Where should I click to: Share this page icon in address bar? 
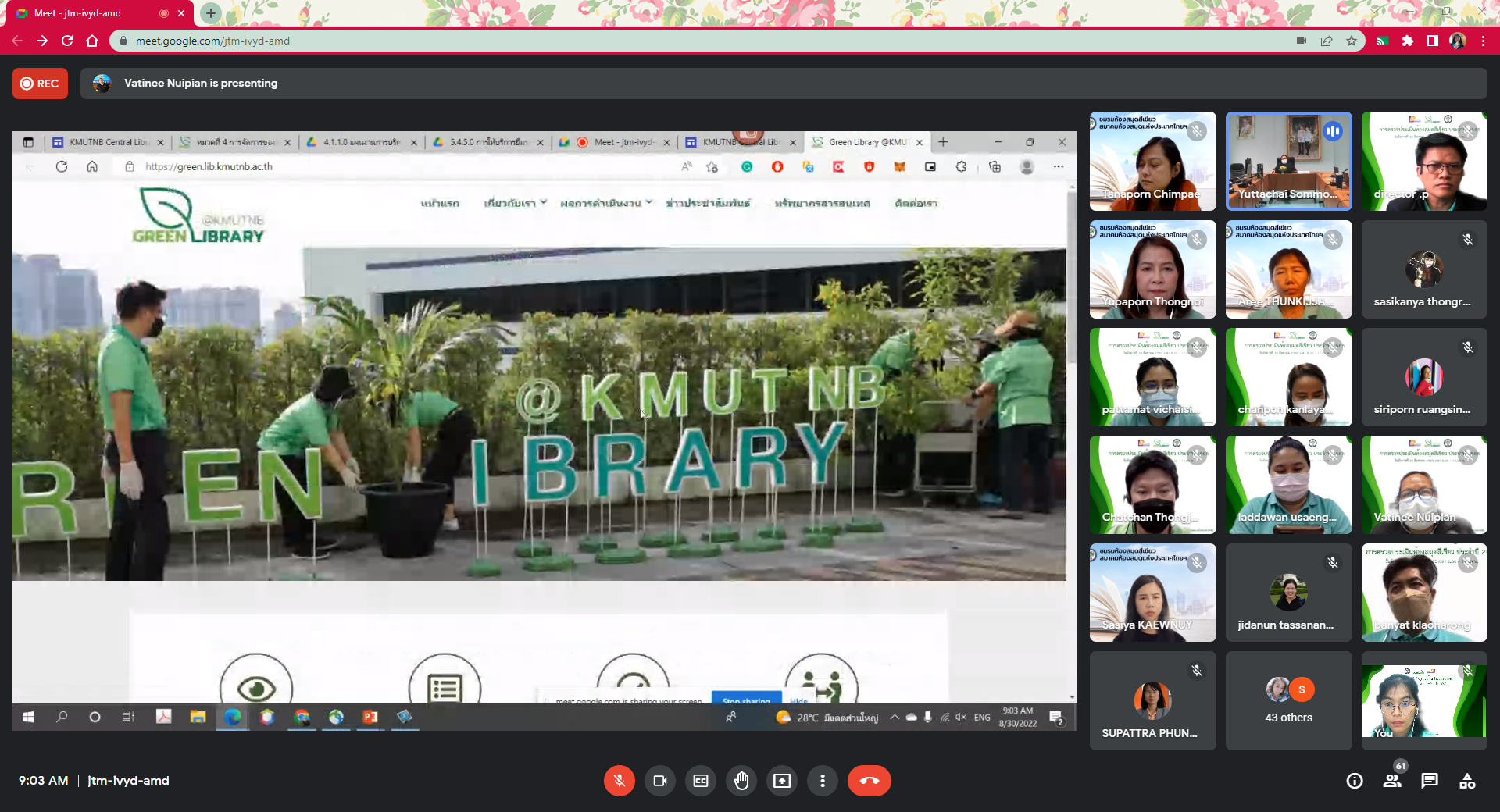tap(1327, 41)
